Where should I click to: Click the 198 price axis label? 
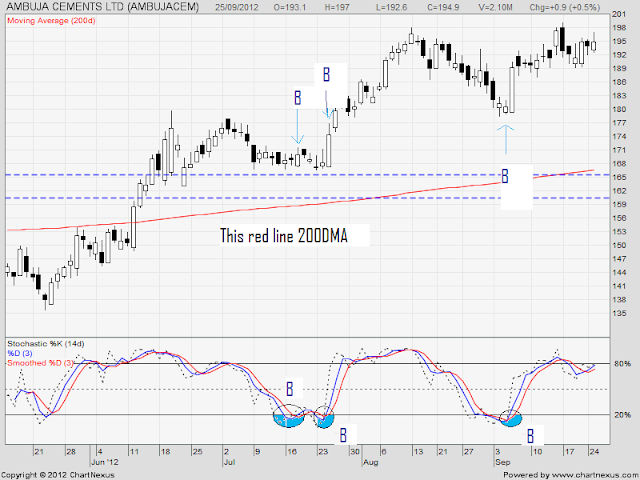(619, 28)
